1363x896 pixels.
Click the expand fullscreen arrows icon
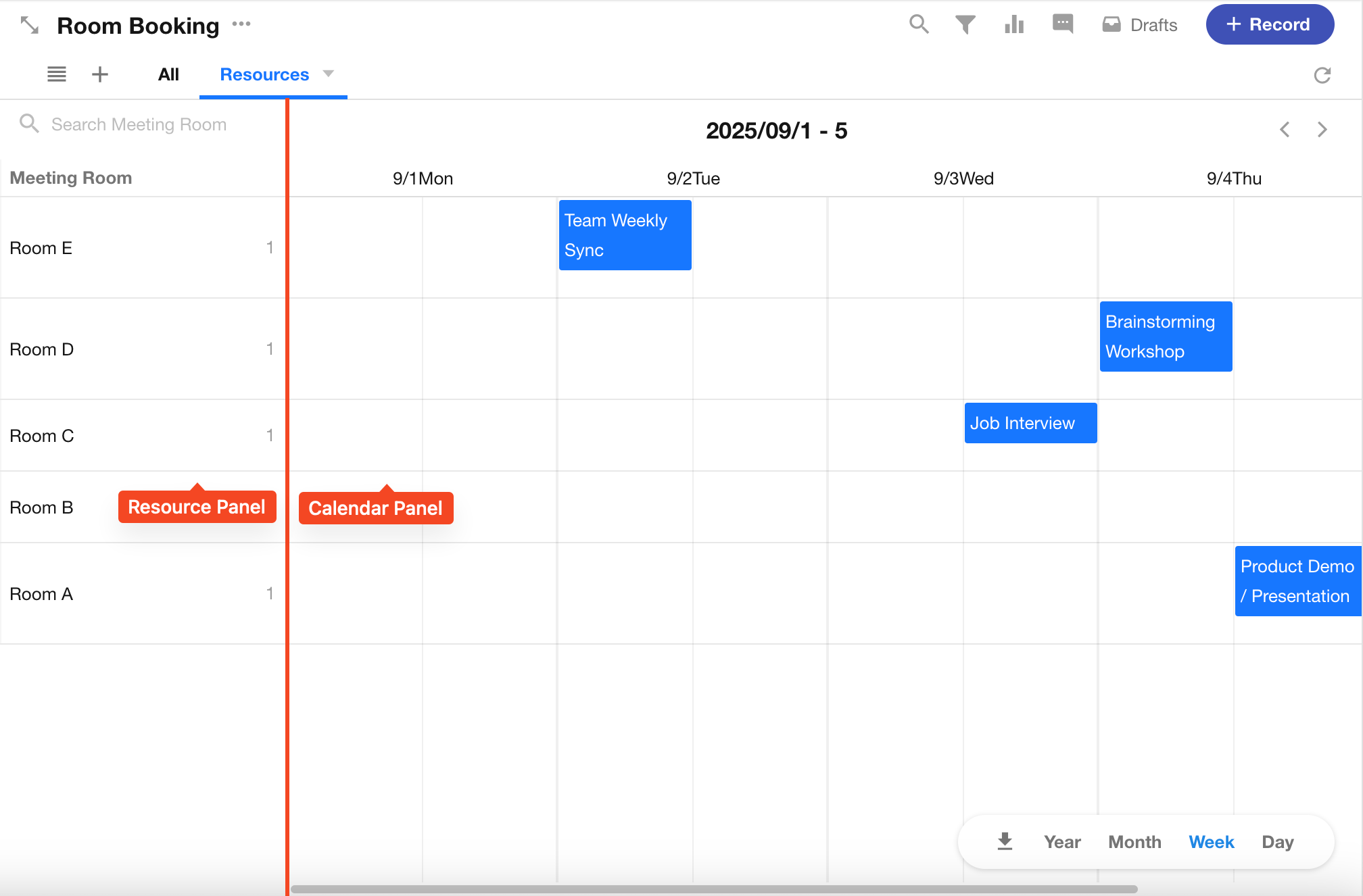tap(30, 26)
